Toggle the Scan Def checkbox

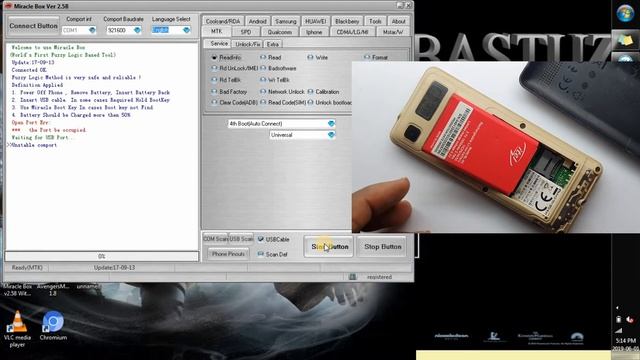(261, 254)
